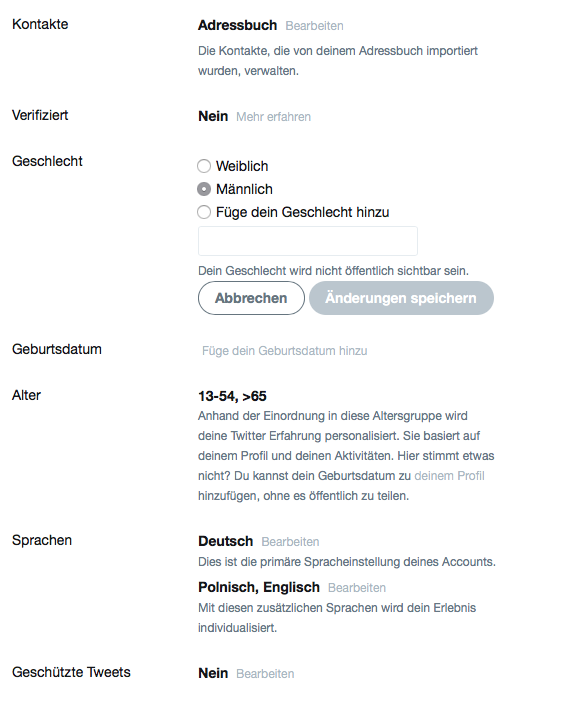This screenshot has width=584, height=703.
Task: Click the bold Adressbuch heading
Action: [x=238, y=25]
